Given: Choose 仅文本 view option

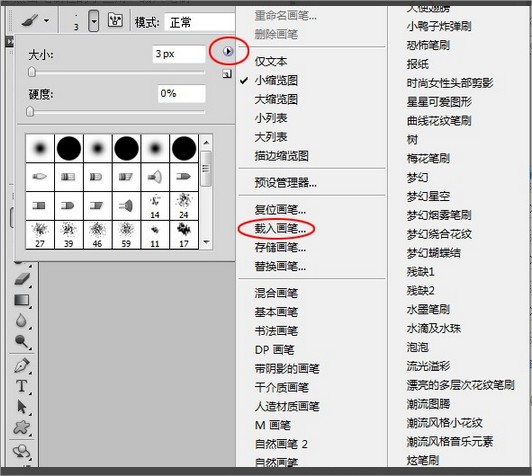Looking at the screenshot, I should coord(271,61).
